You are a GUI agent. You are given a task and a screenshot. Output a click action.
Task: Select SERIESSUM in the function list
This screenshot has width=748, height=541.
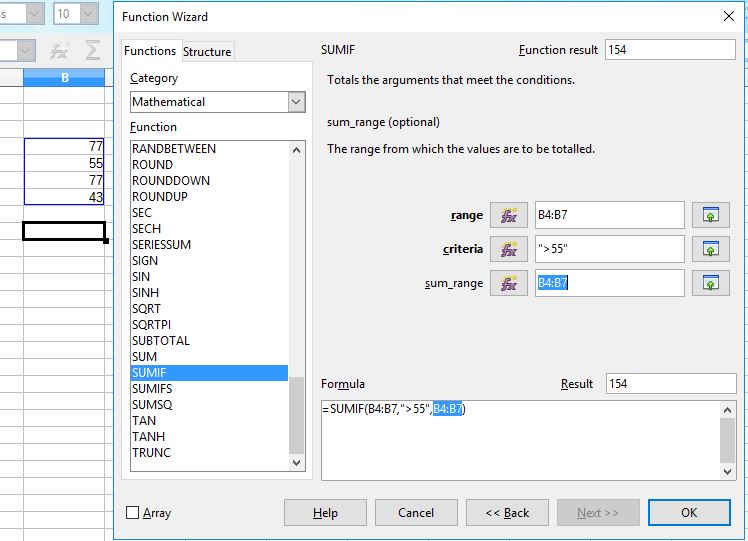click(x=209, y=245)
